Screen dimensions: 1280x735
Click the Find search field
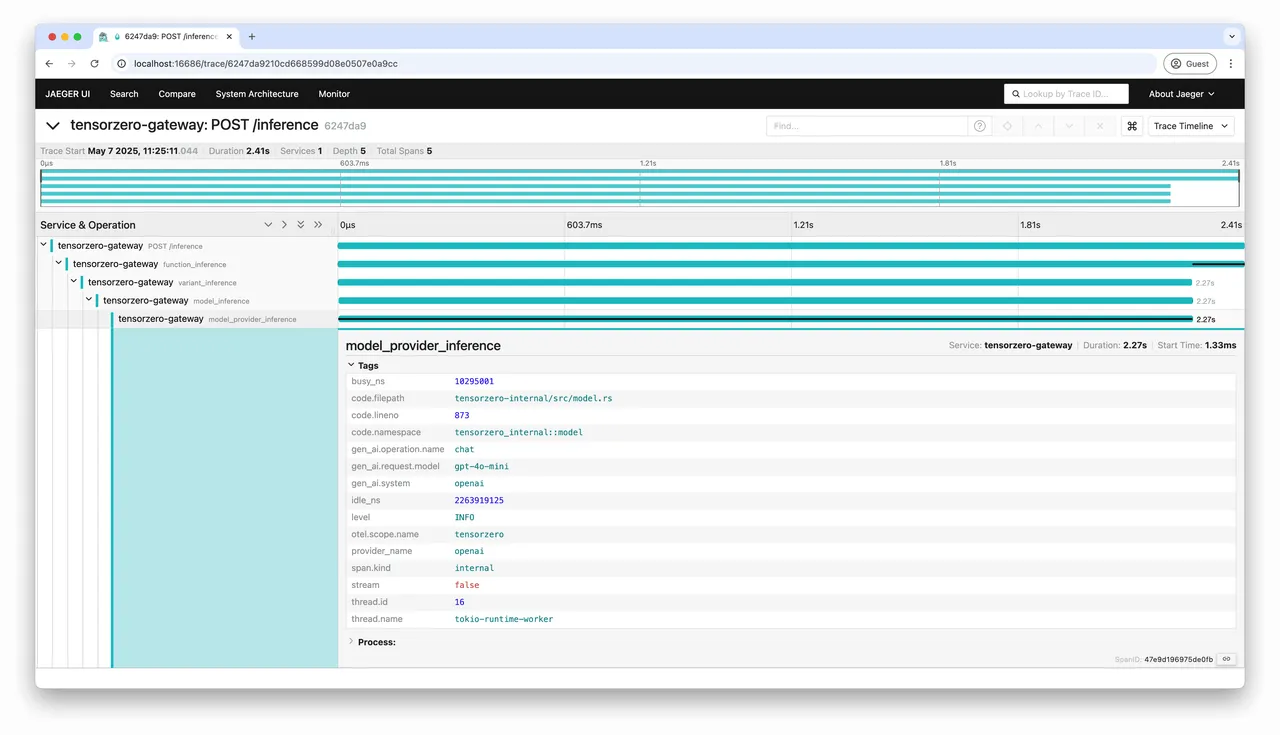(867, 126)
